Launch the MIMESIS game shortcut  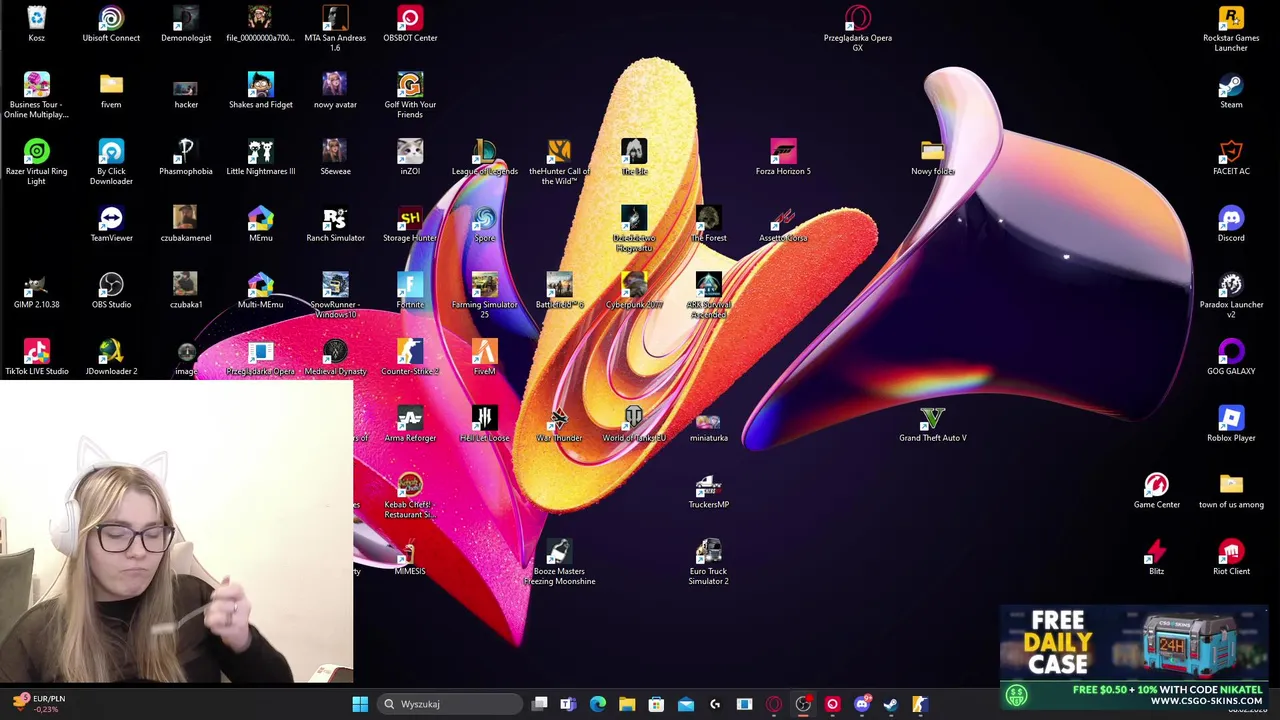[410, 557]
